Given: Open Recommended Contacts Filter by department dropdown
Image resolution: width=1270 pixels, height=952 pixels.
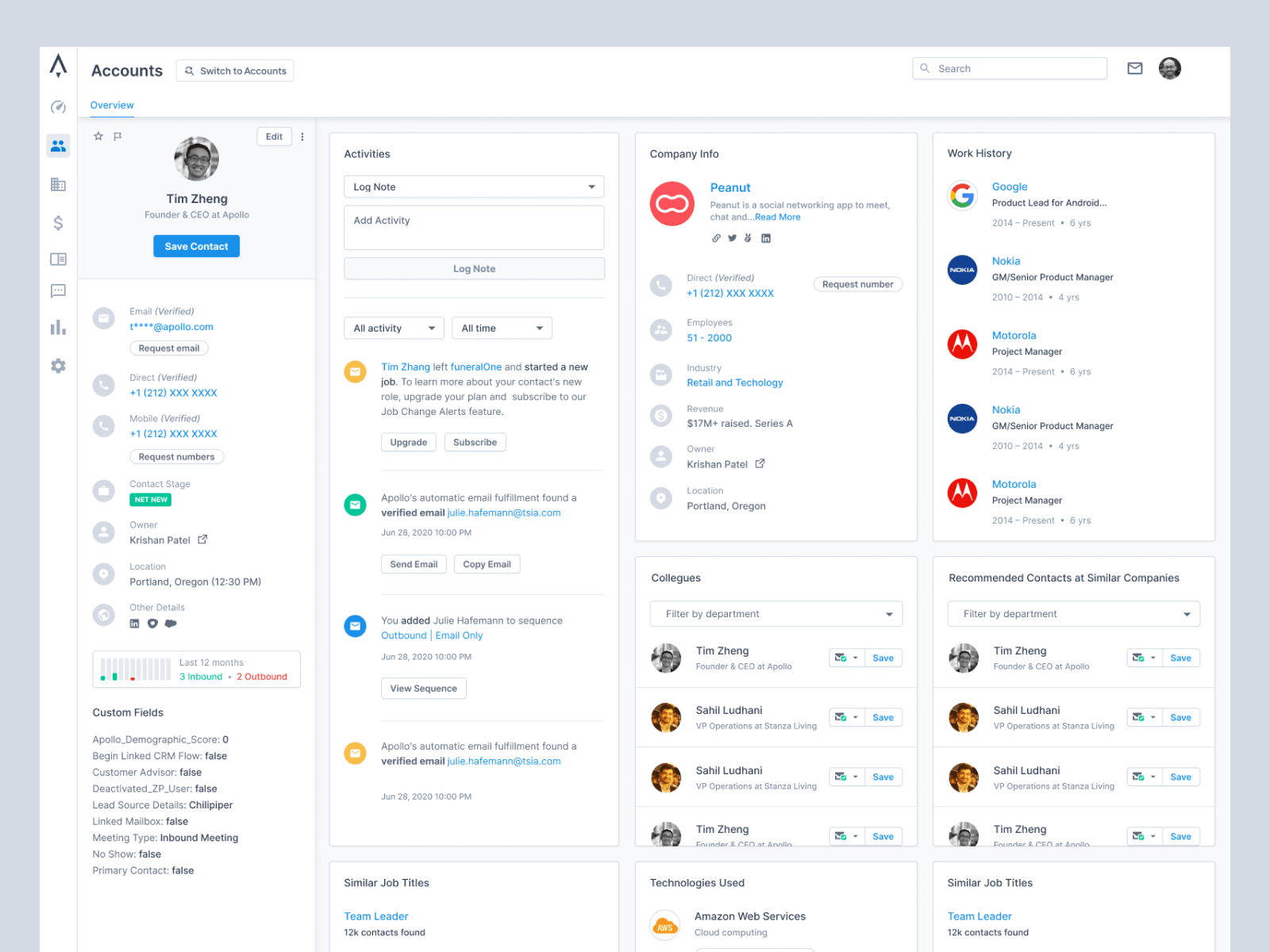Looking at the screenshot, I should [x=1074, y=614].
